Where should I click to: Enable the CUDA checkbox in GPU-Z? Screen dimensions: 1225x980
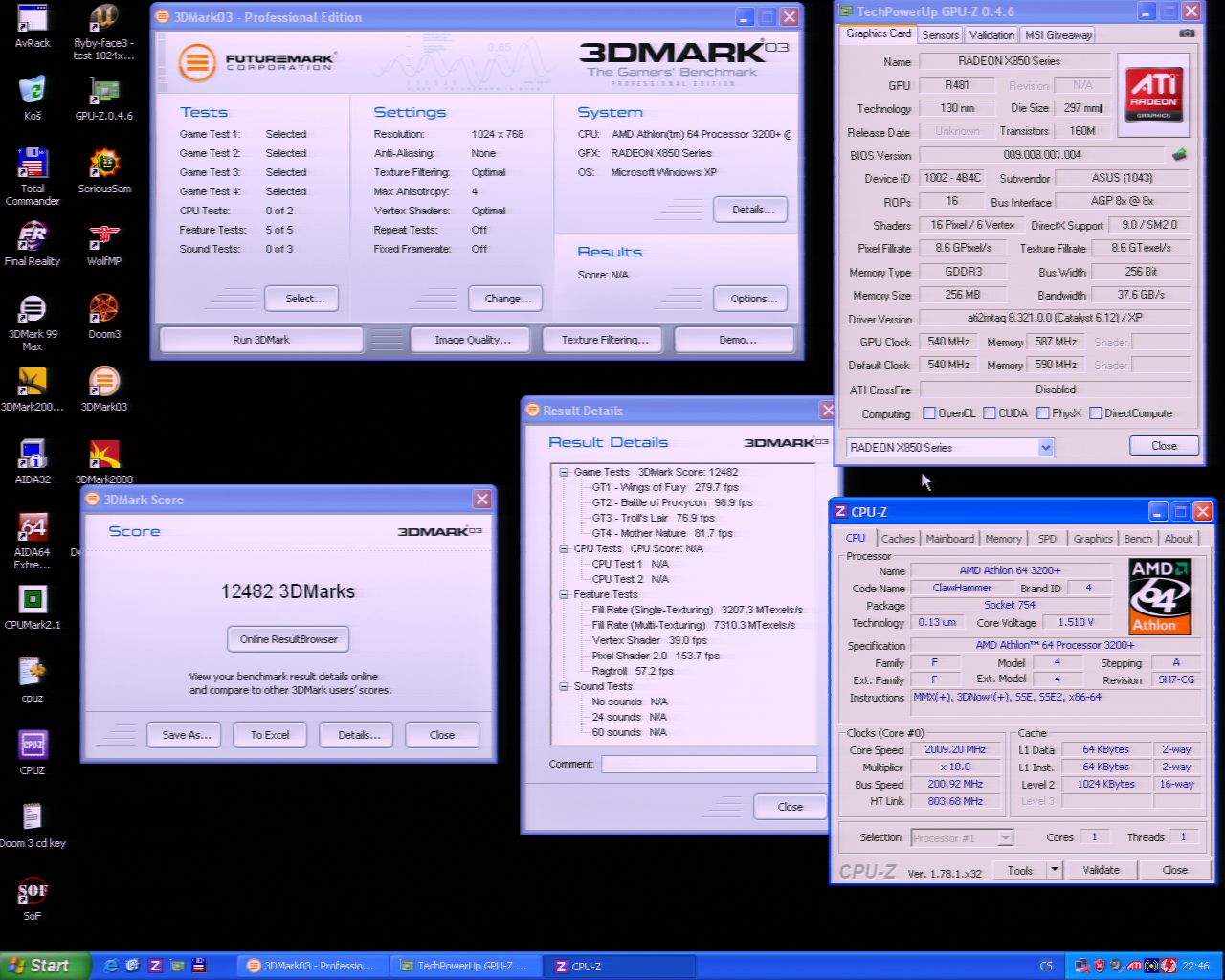click(990, 413)
